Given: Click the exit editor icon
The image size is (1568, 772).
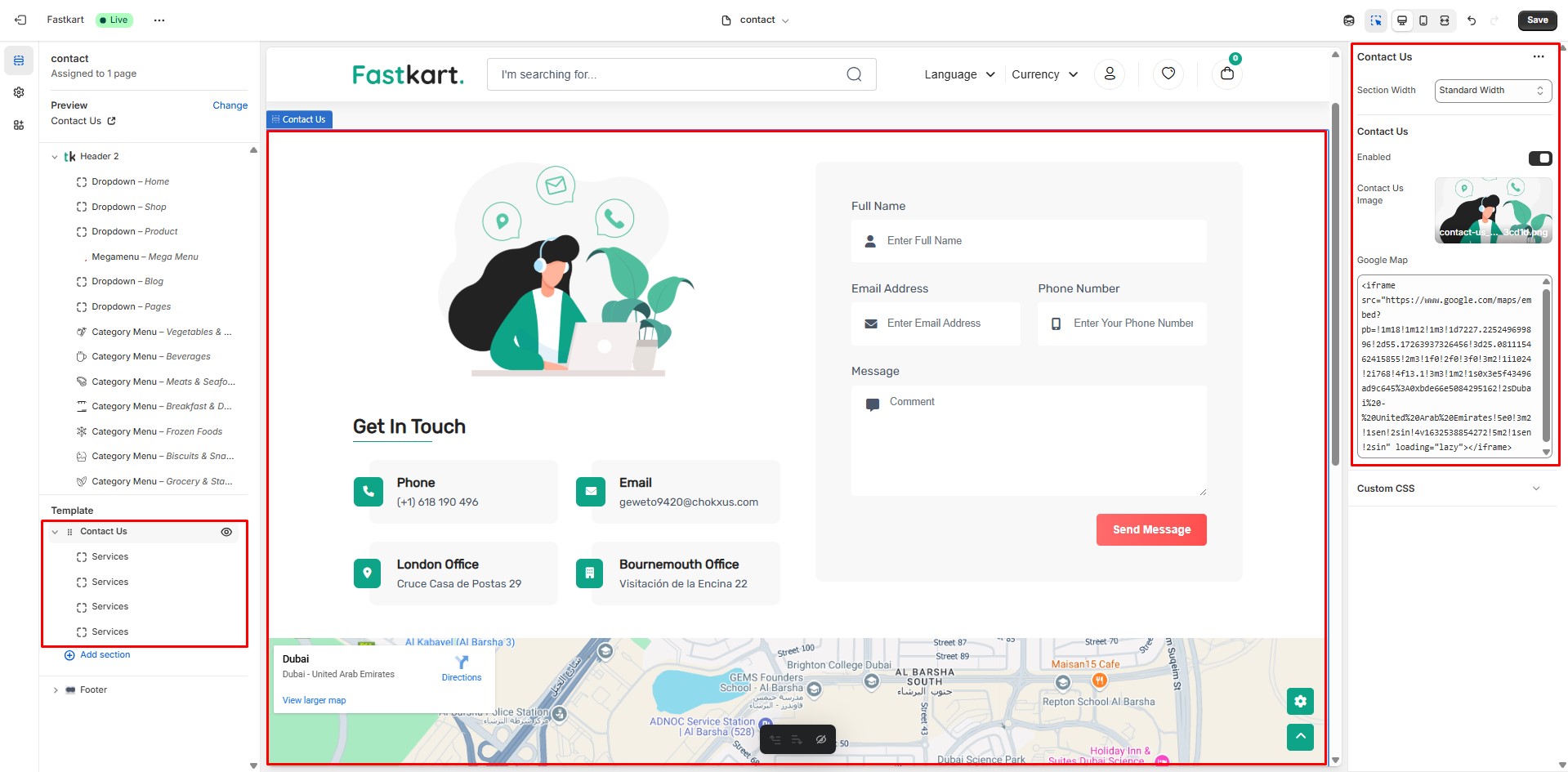Looking at the screenshot, I should [x=20, y=20].
